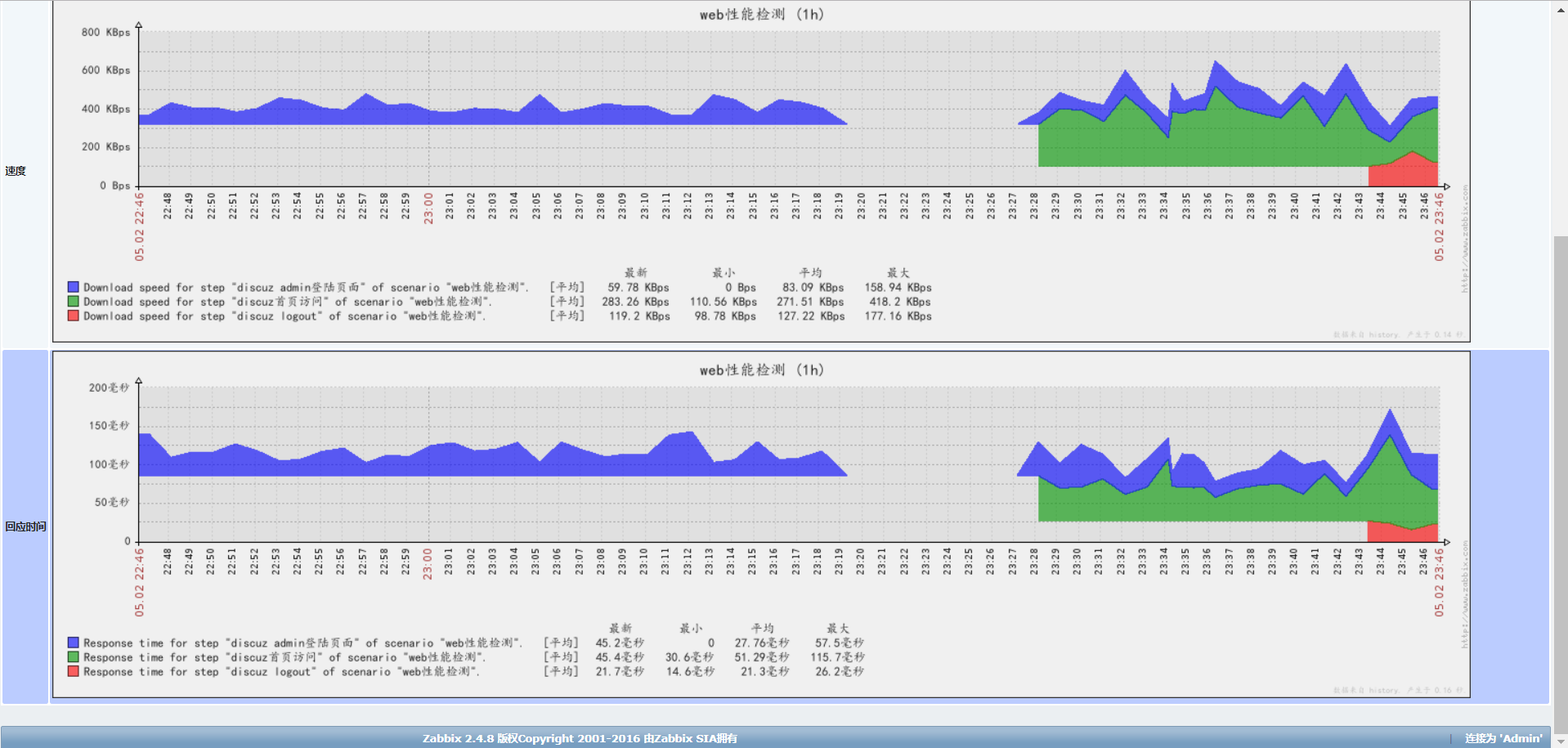The height and width of the screenshot is (748, 1568).
Task: Click the '50毫秒' y-axis label
Action: 112,502
